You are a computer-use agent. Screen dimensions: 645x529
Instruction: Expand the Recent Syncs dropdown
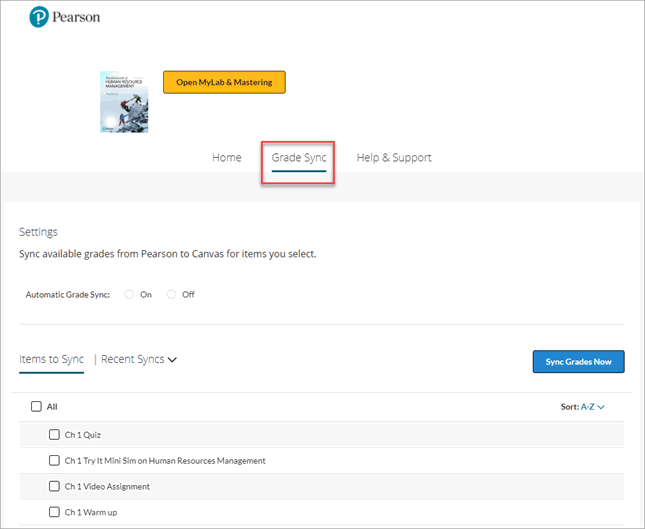click(x=139, y=360)
